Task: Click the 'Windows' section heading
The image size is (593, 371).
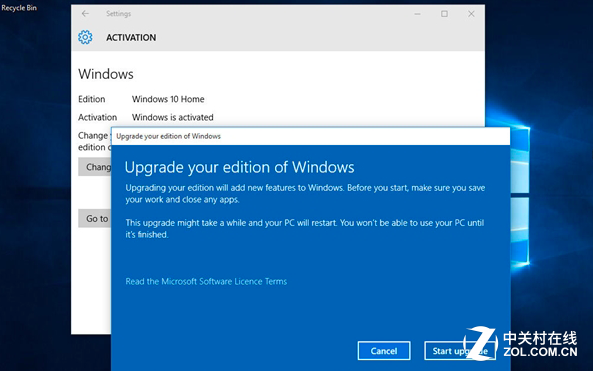Action: coord(106,74)
